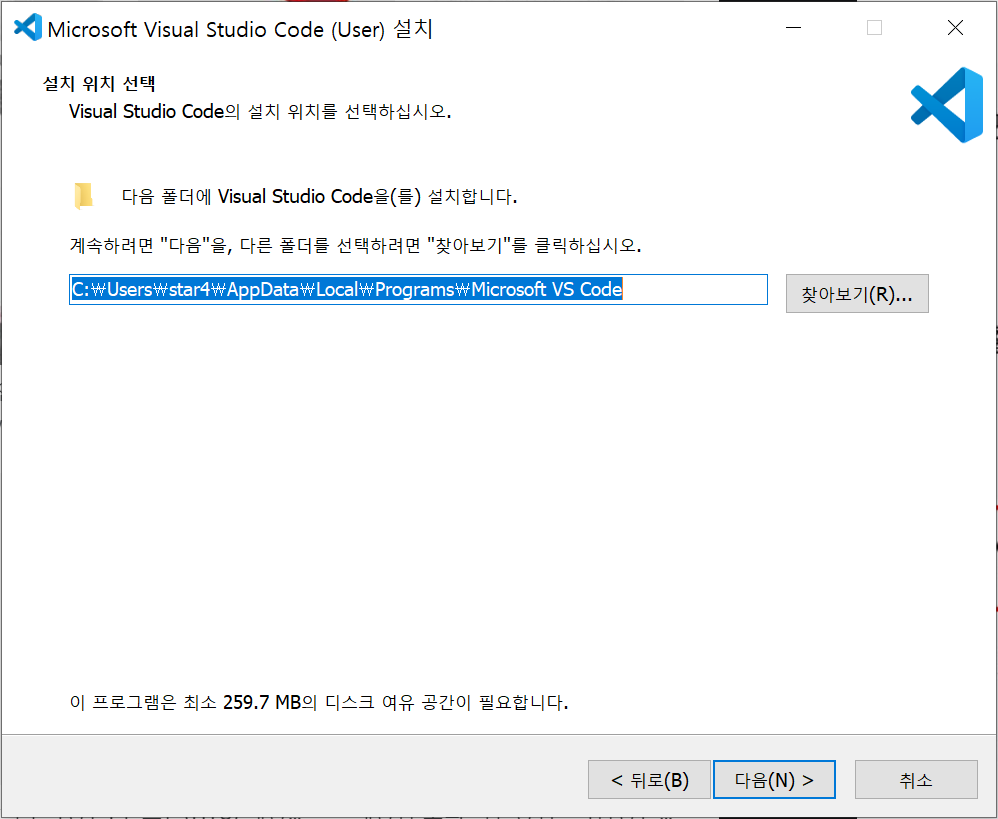The image size is (998, 819).
Task: Click the VS Code icon in title bar
Action: (27, 27)
